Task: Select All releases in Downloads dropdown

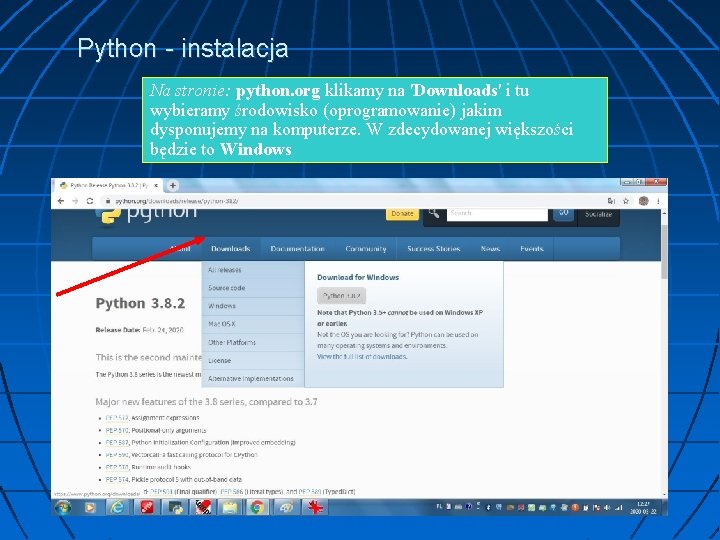Action: tap(253, 270)
